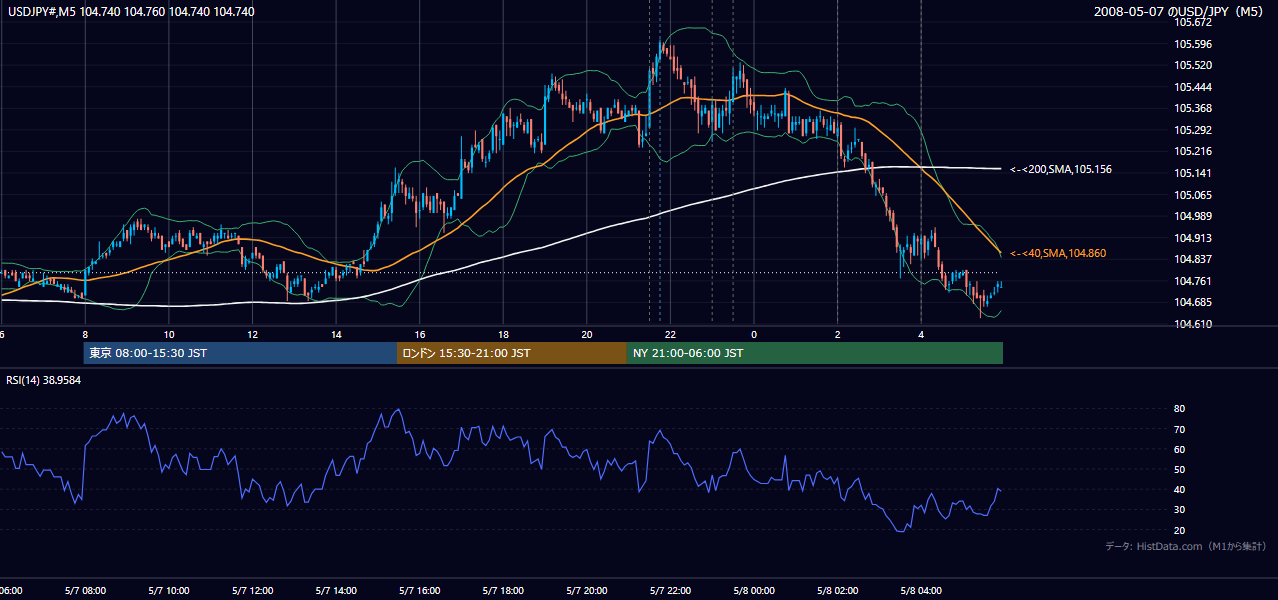The height and width of the screenshot is (600, 1278).
Task: Click price axis value 105.292
Action: click(1193, 130)
